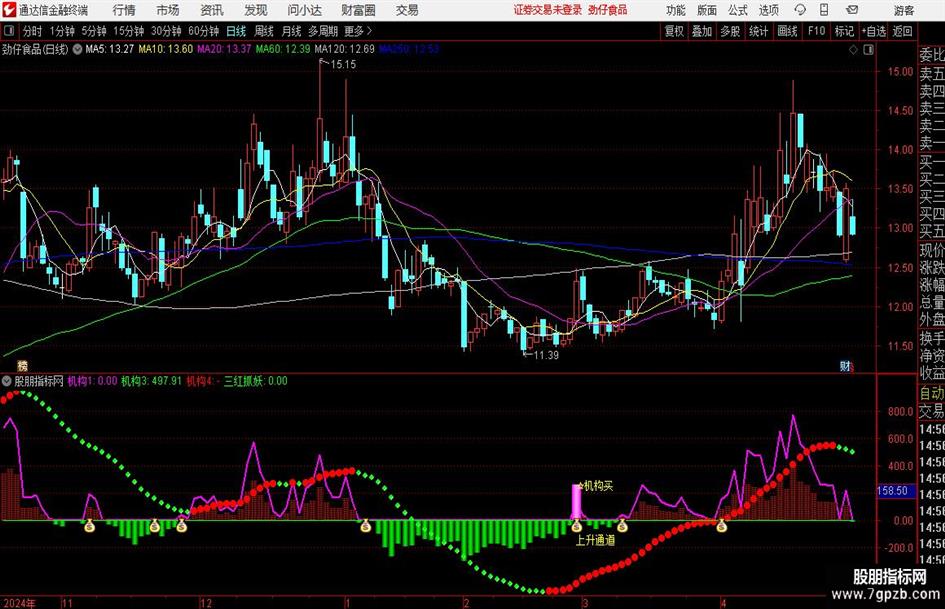Click the MA10: 13.60 indicator label
Image resolution: width=945 pixels, height=609 pixels.
(x=166, y=49)
